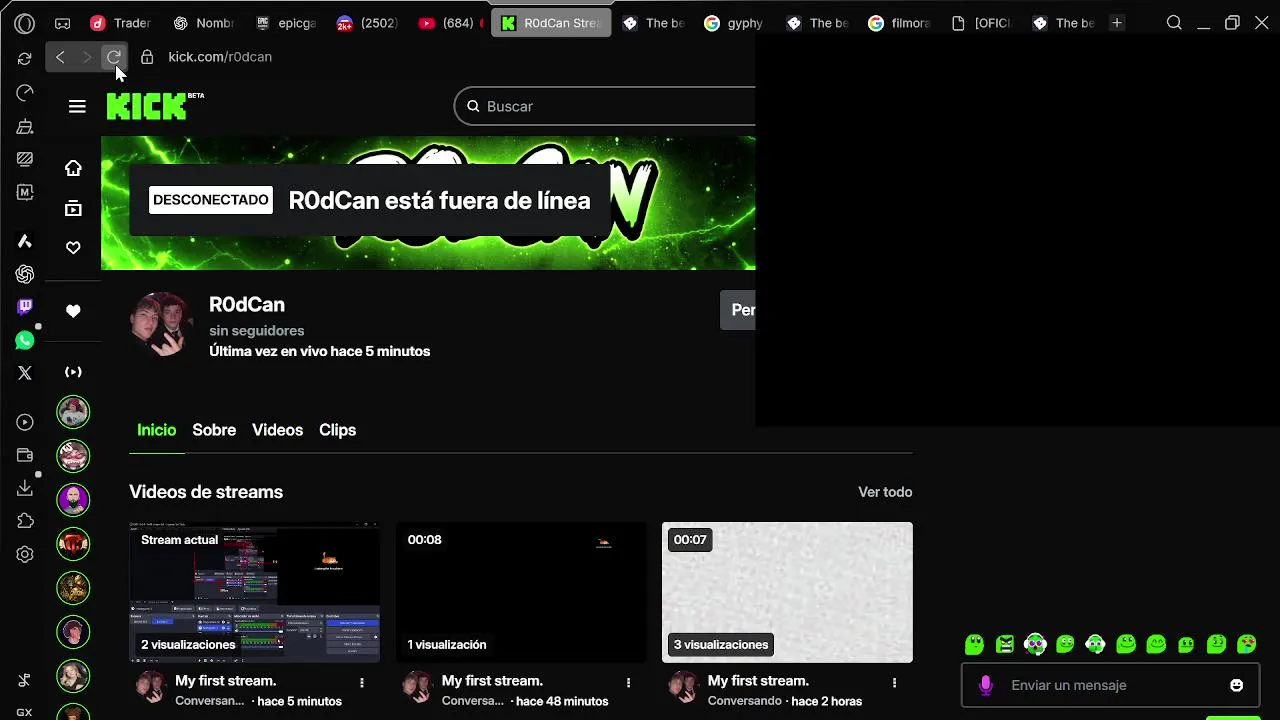
Task: Open Stream actual video thumbnail
Action: 254,592
